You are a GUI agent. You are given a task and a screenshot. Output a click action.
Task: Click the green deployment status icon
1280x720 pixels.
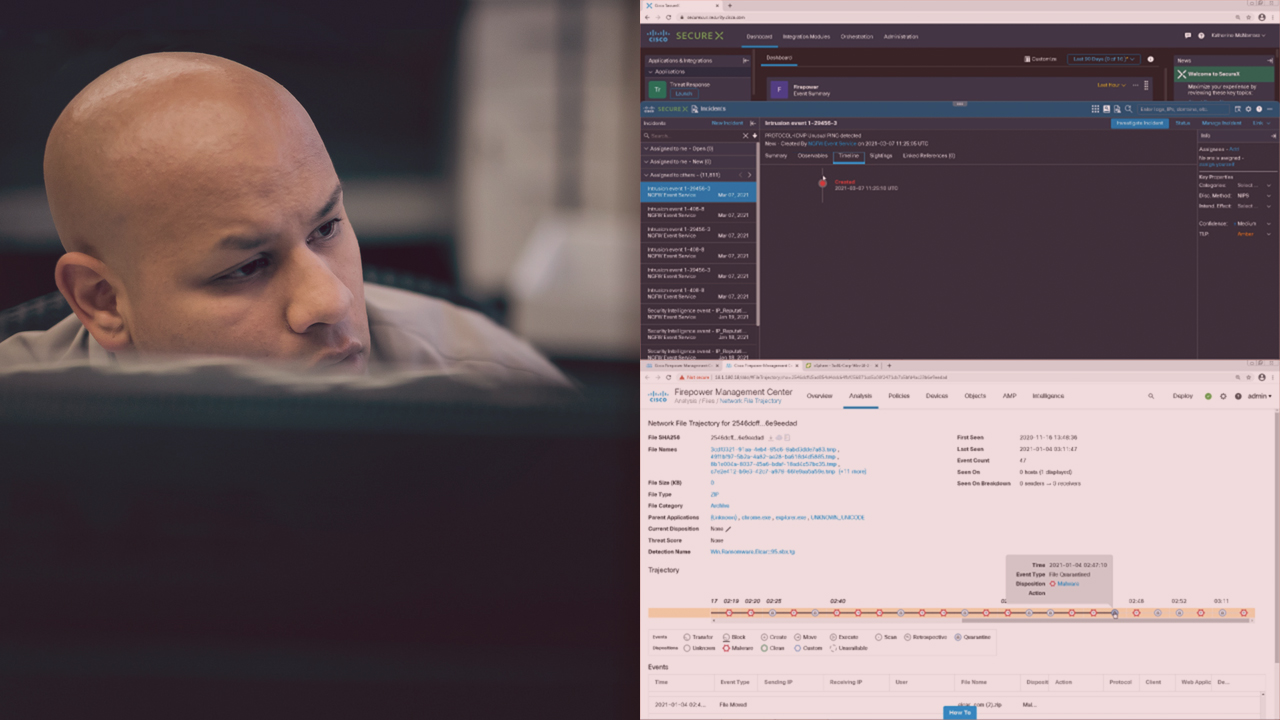(x=1208, y=396)
